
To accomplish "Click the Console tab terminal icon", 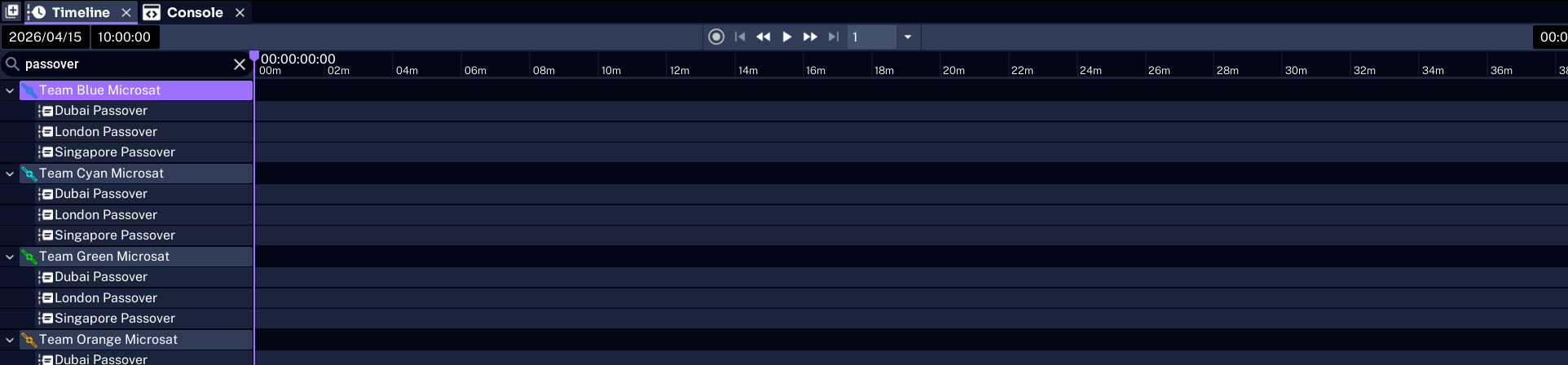I will 152,13.
